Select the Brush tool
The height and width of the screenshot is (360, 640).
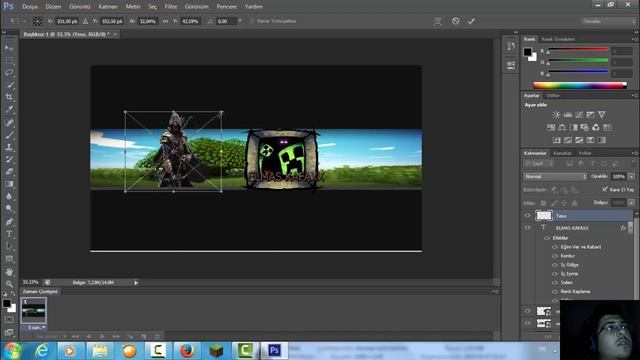9,135
